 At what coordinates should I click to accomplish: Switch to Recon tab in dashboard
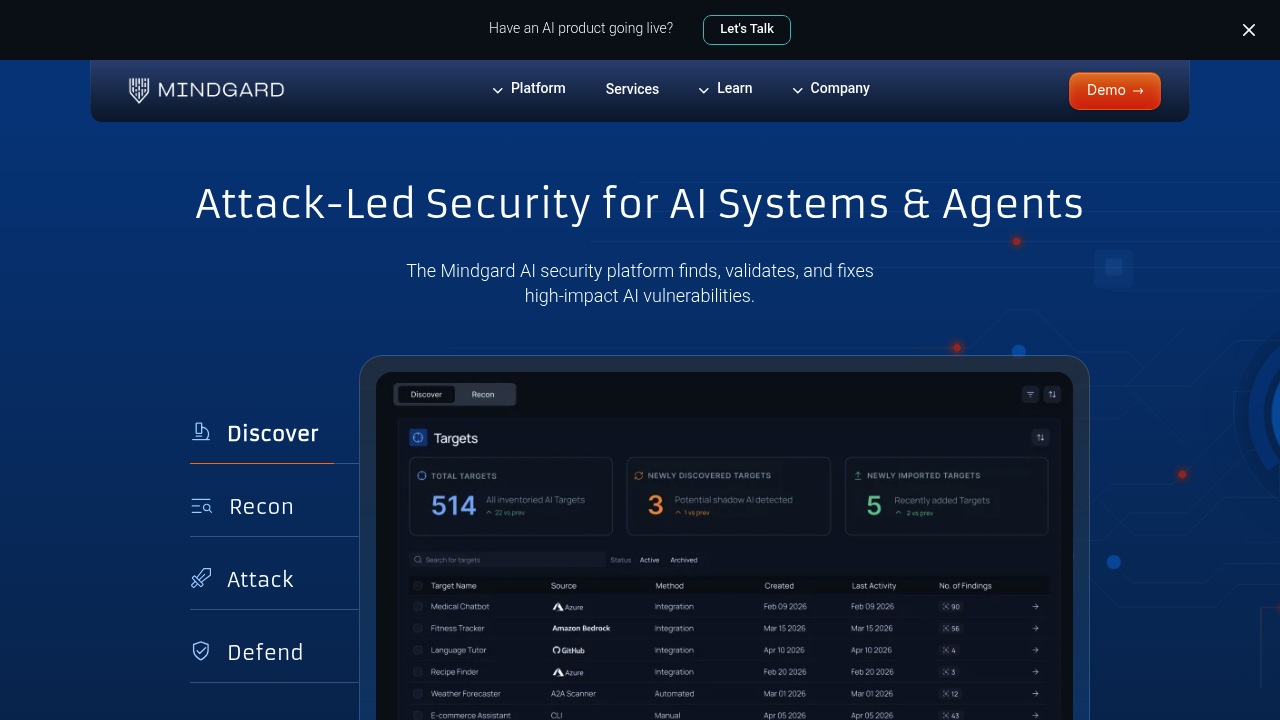pyautogui.click(x=483, y=394)
